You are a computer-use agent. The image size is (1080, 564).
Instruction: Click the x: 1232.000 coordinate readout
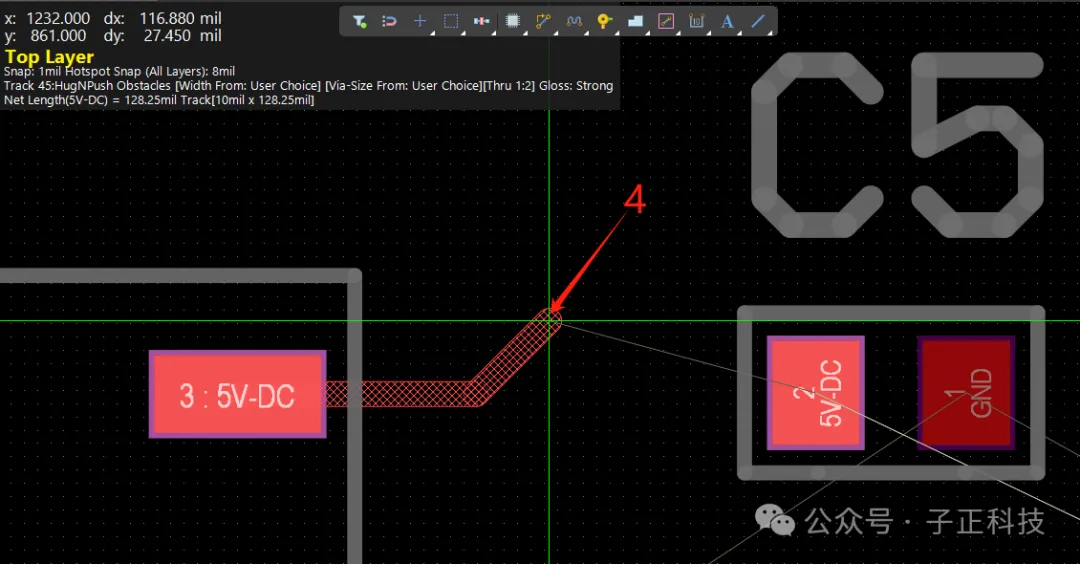(x=48, y=19)
